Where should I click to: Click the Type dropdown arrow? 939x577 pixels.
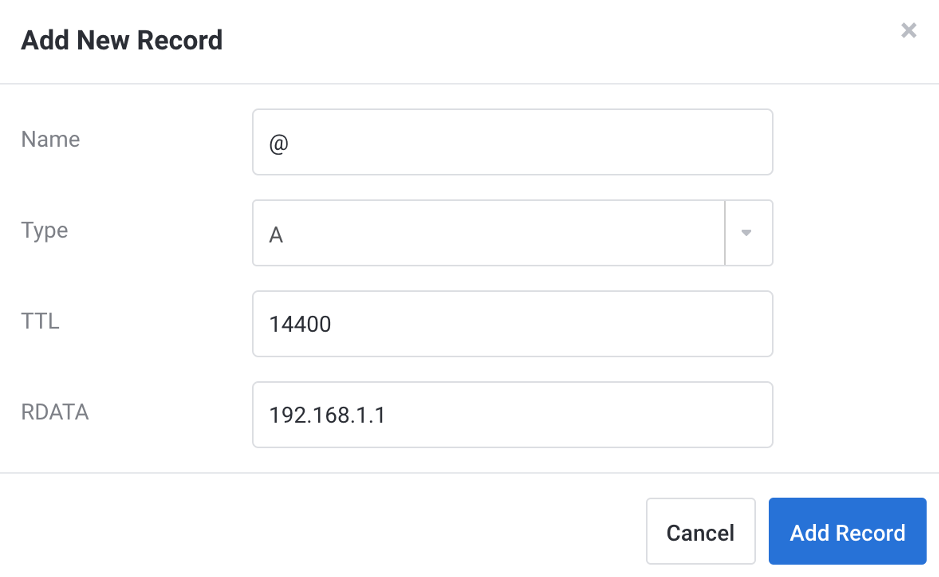tap(746, 233)
